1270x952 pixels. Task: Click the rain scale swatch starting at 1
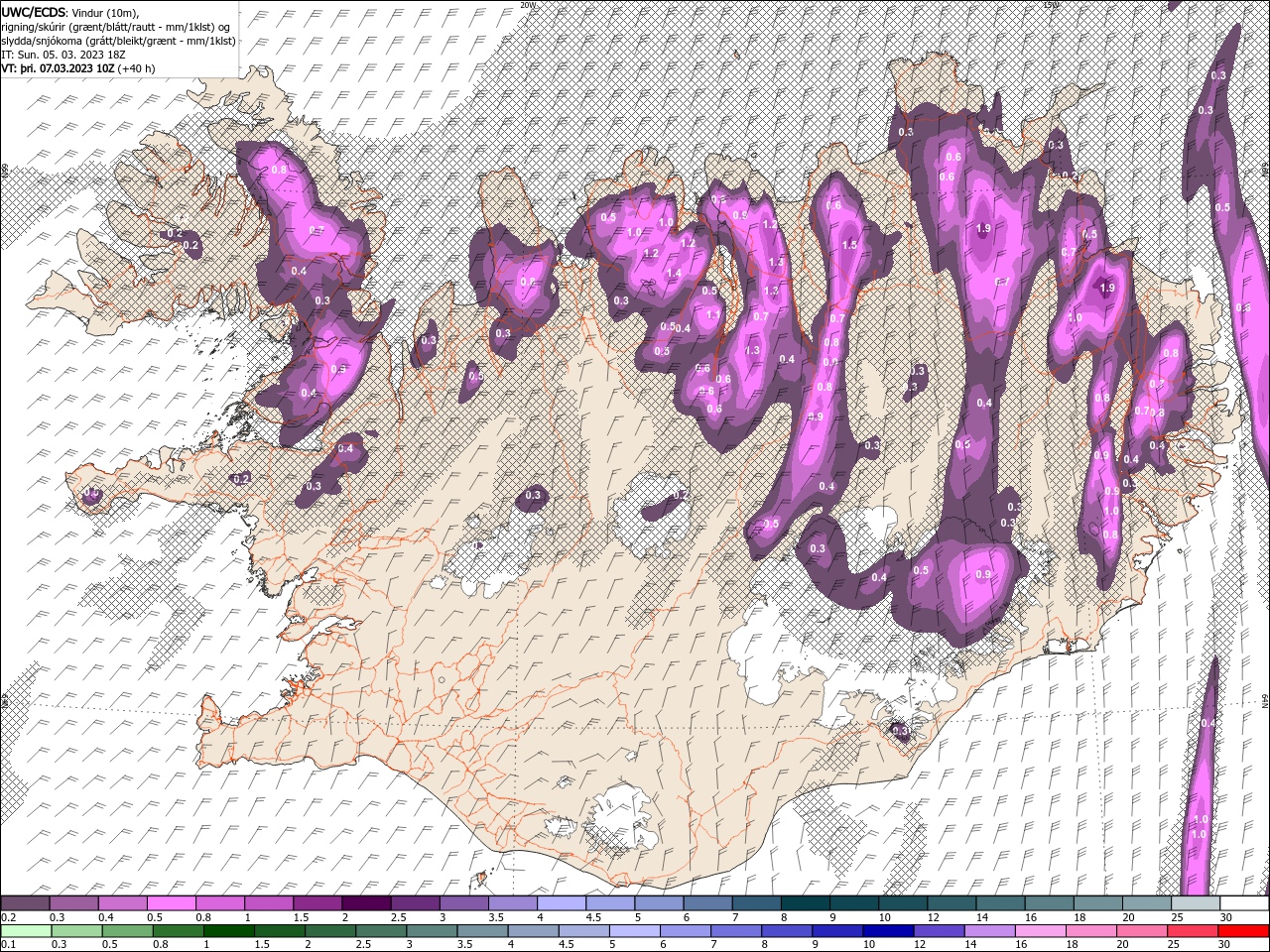pos(228,931)
